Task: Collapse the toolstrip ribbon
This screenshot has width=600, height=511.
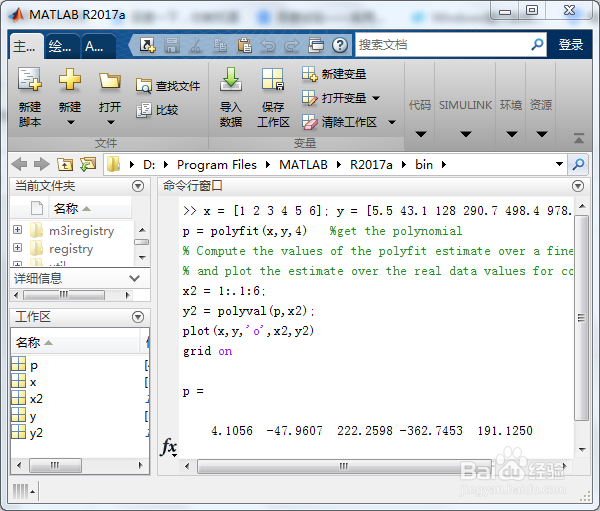Action: (579, 138)
